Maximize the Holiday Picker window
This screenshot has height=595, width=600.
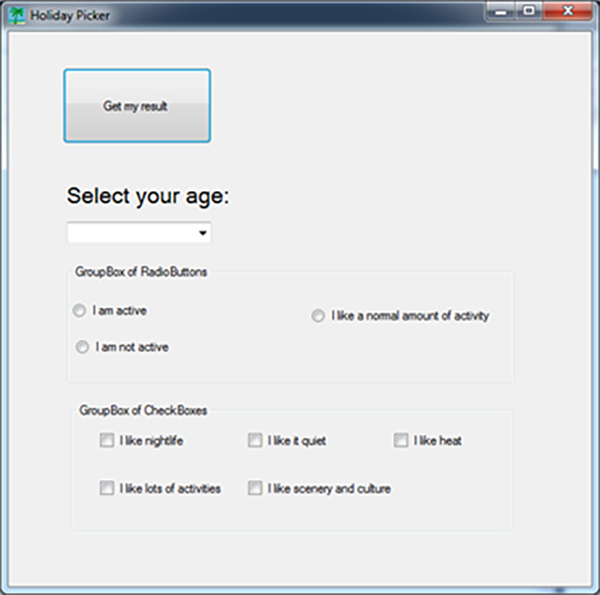click(528, 9)
